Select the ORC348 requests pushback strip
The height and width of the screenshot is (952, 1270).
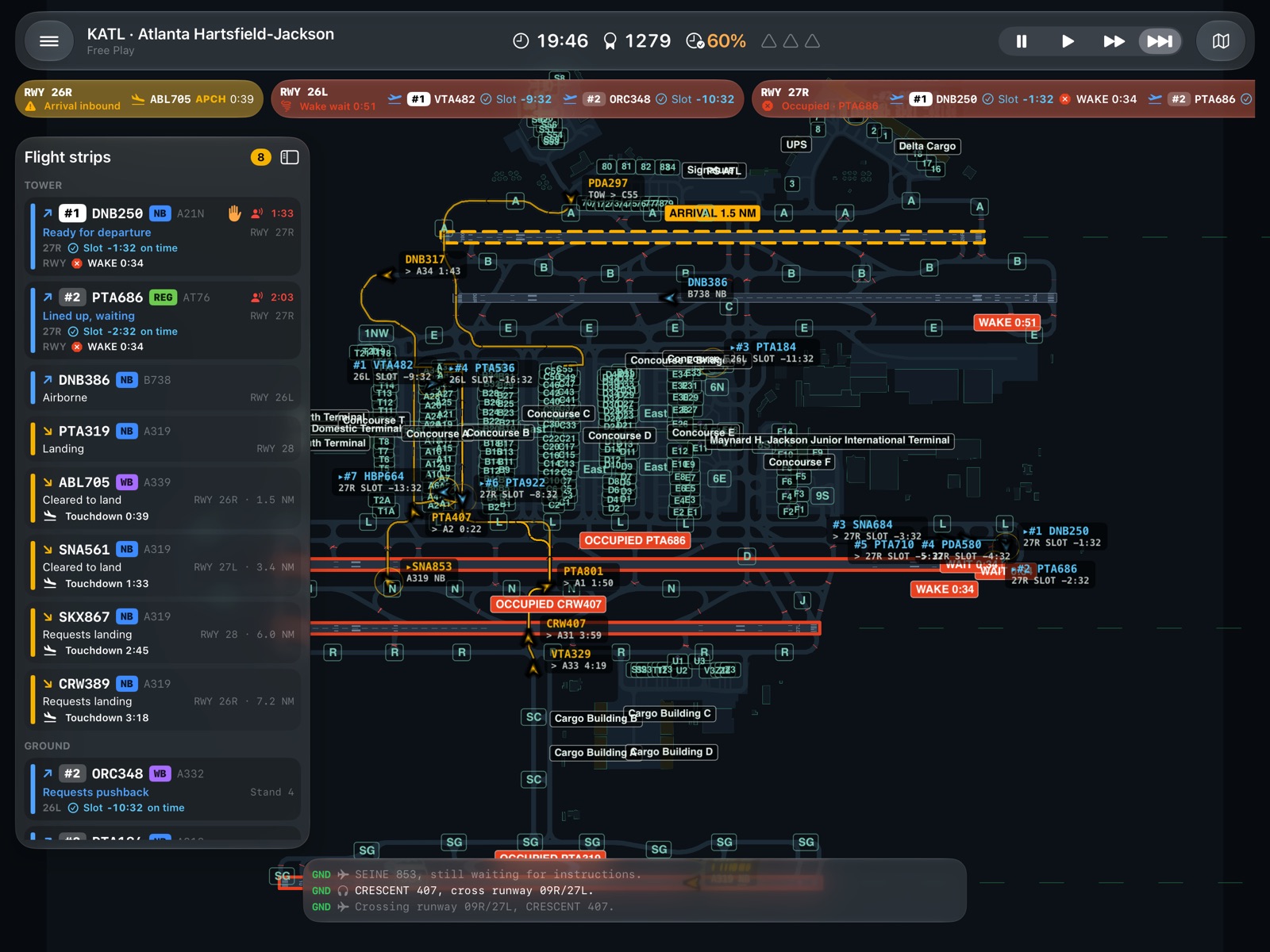pyautogui.click(x=163, y=789)
